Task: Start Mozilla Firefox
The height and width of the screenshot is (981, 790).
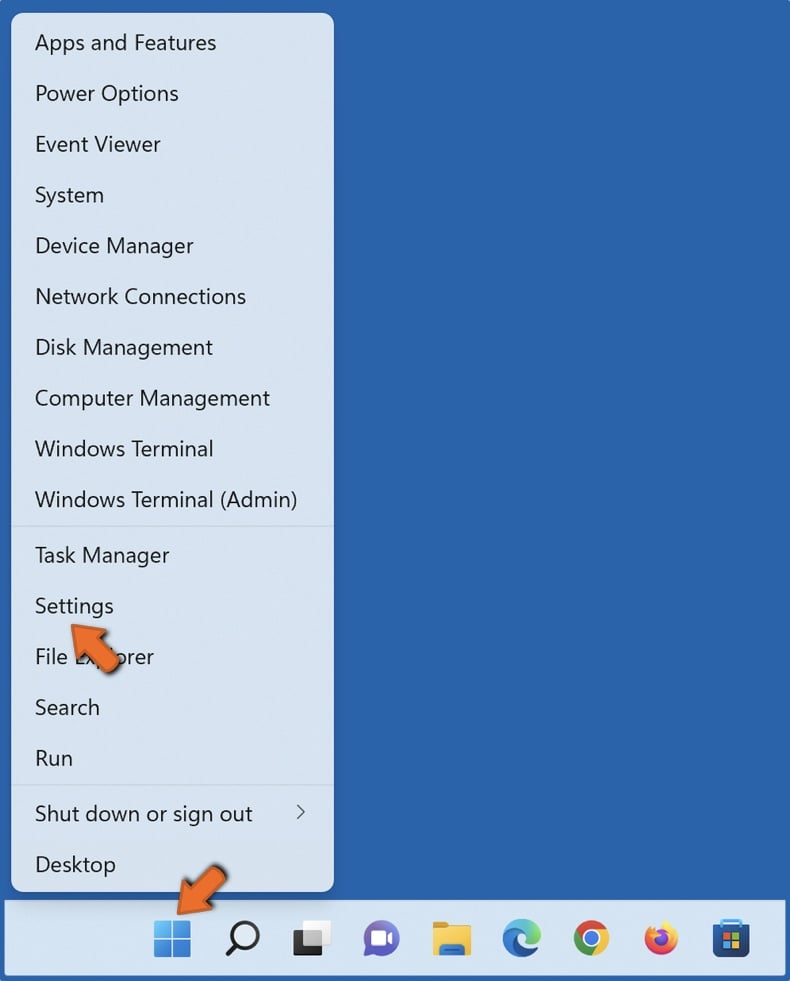Action: (x=660, y=938)
